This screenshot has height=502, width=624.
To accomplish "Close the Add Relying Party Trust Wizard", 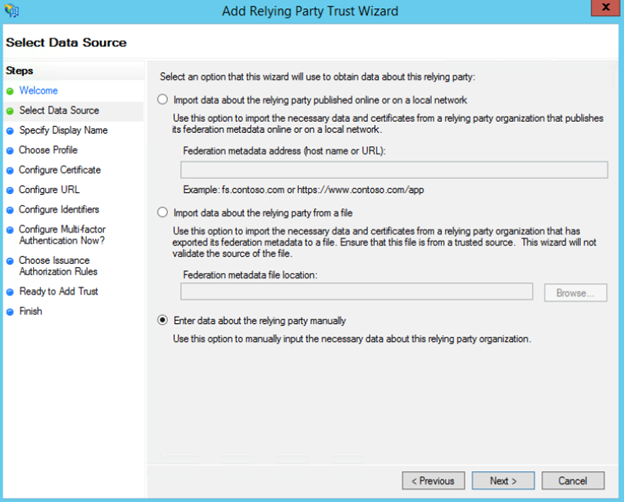I will click(603, 10).
